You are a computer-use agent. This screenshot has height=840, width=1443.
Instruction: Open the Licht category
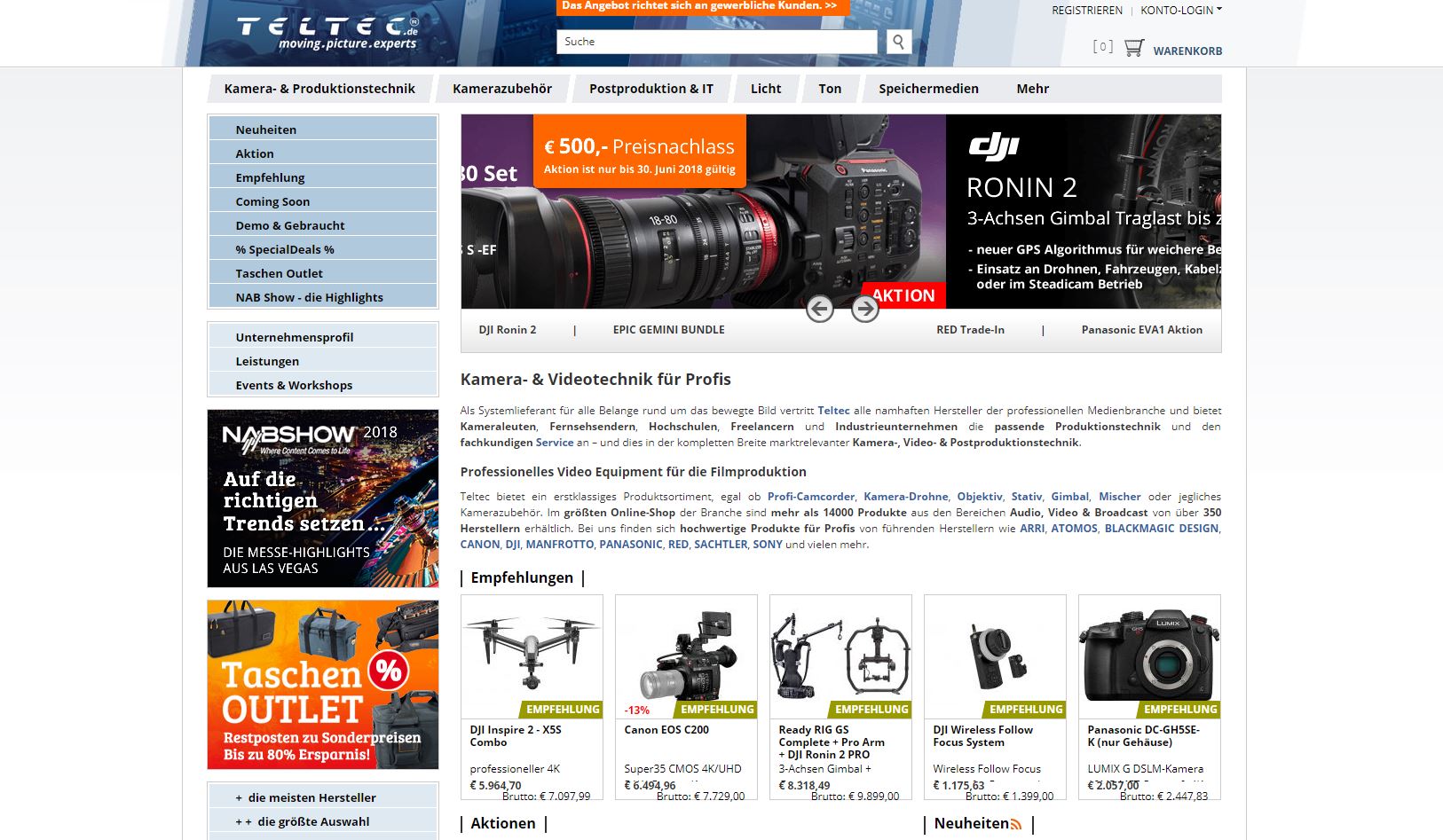(x=765, y=89)
